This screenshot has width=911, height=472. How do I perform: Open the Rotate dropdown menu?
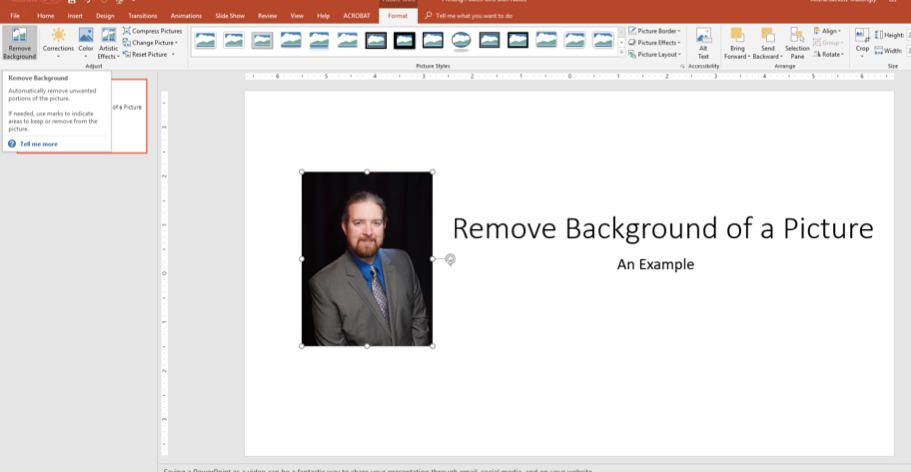click(x=828, y=54)
